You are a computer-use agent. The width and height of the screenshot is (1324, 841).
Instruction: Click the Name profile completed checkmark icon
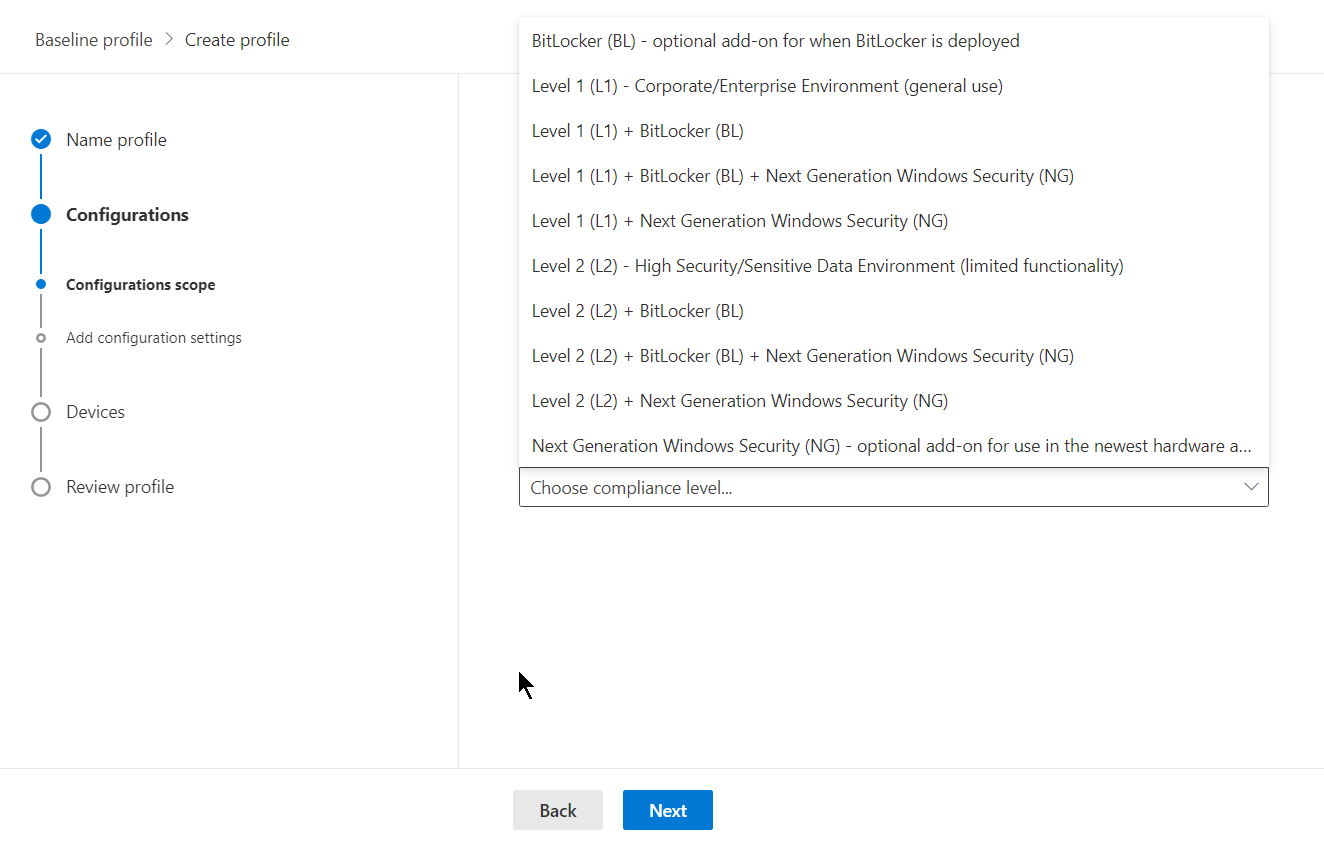[x=41, y=140]
